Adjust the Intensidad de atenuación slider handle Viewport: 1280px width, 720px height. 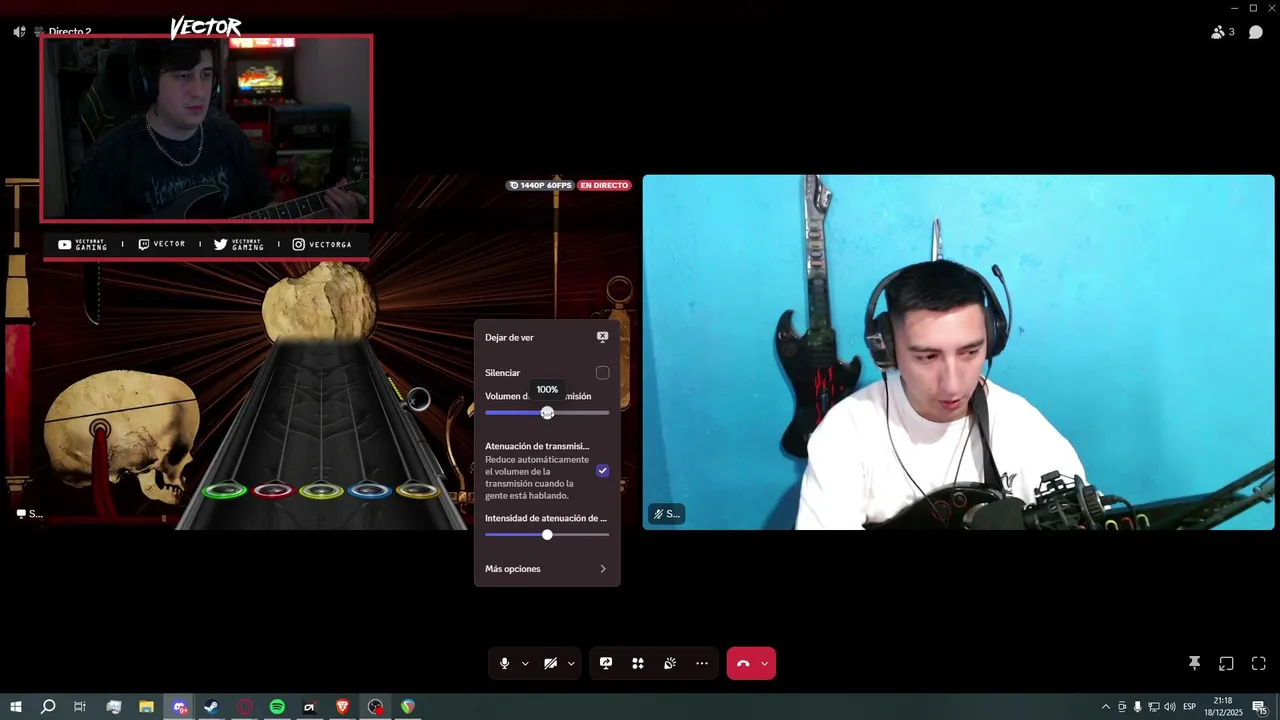(547, 535)
